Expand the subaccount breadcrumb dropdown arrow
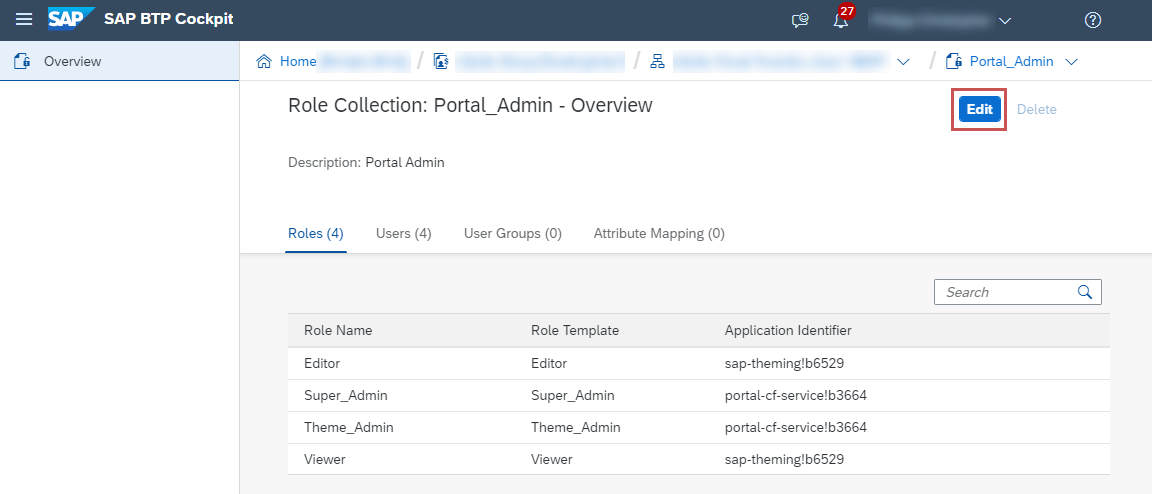Viewport: 1152px width, 494px height. (x=904, y=62)
